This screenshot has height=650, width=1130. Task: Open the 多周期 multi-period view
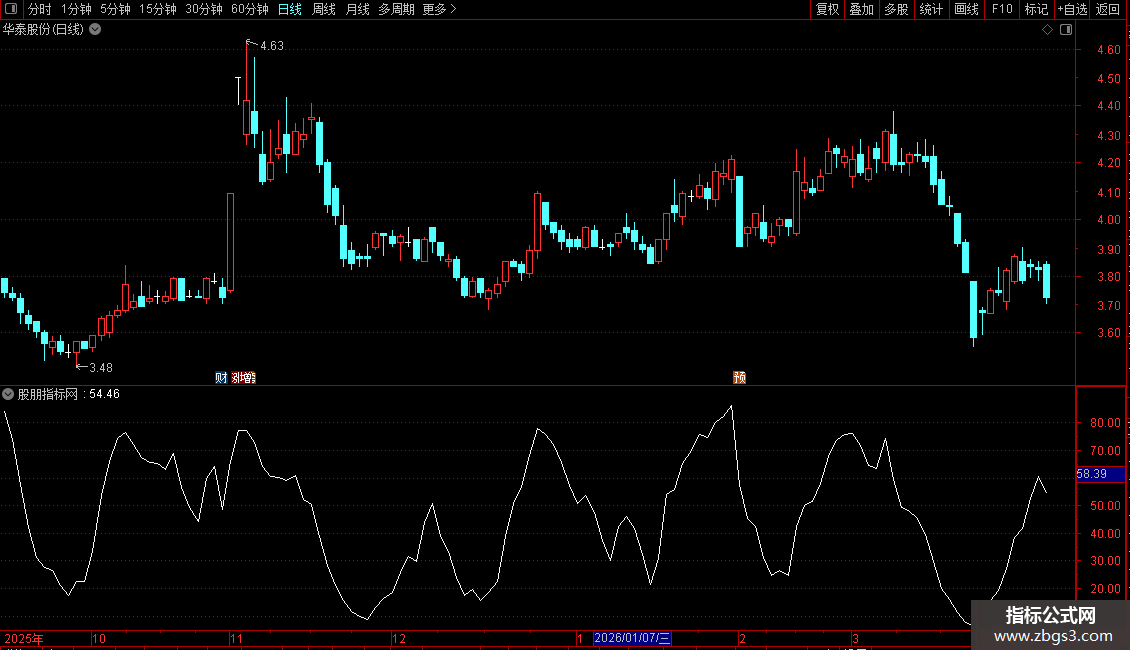click(396, 9)
